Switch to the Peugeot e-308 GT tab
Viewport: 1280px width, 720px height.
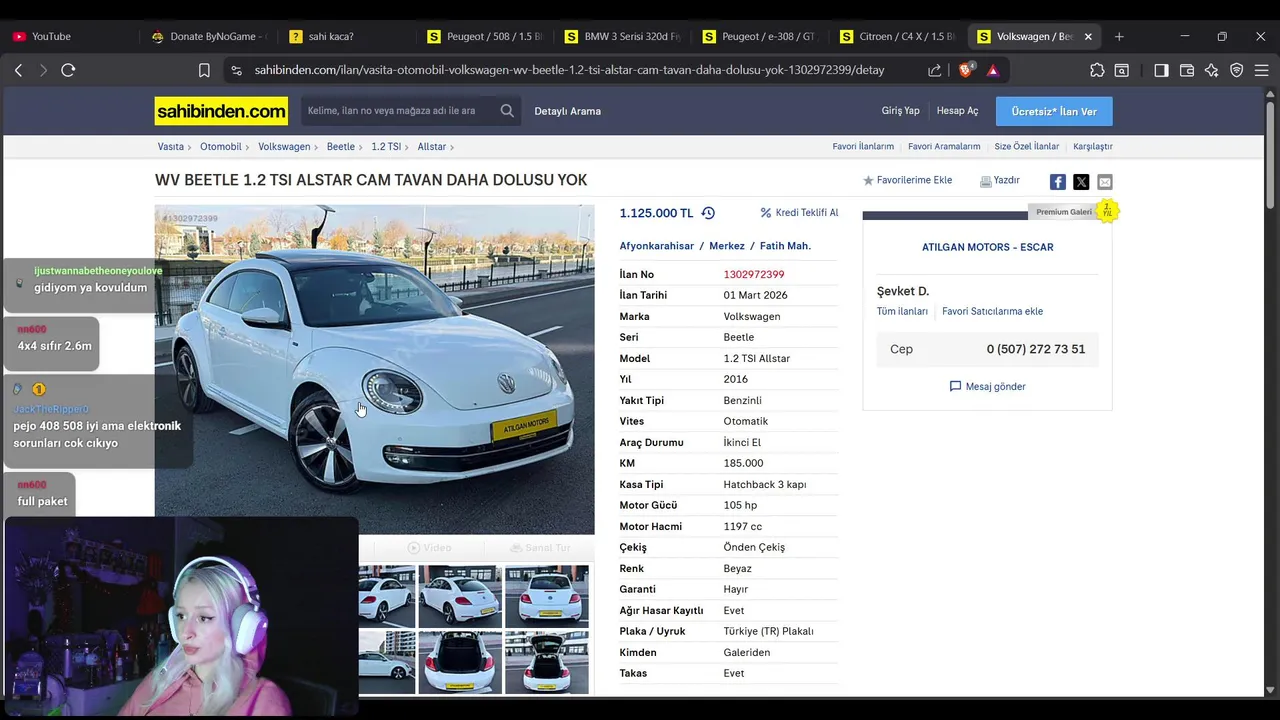(762, 36)
